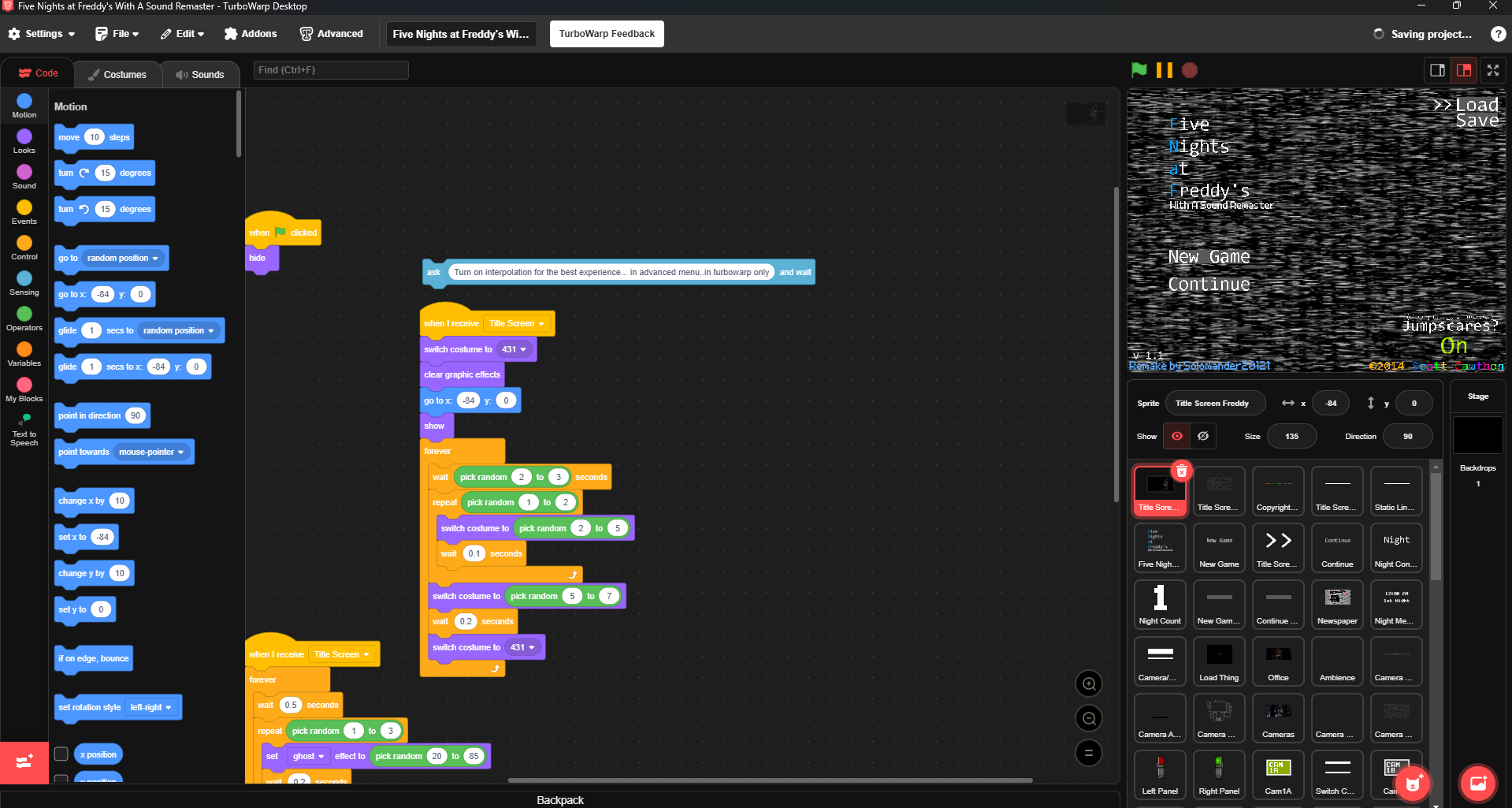The width and height of the screenshot is (1512, 808).
Task: Open the Sounds tab
Action: [200, 74]
